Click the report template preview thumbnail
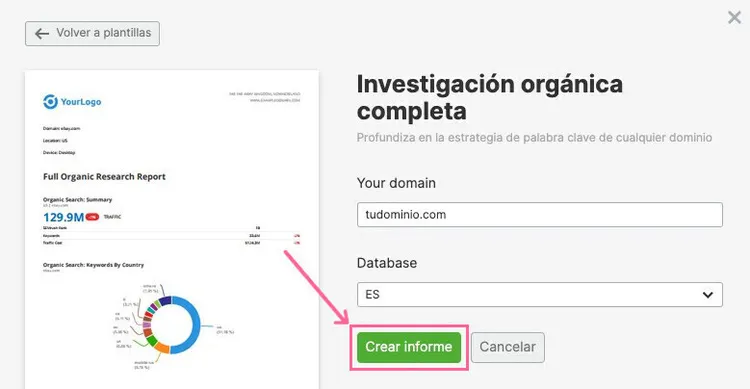 (x=172, y=230)
